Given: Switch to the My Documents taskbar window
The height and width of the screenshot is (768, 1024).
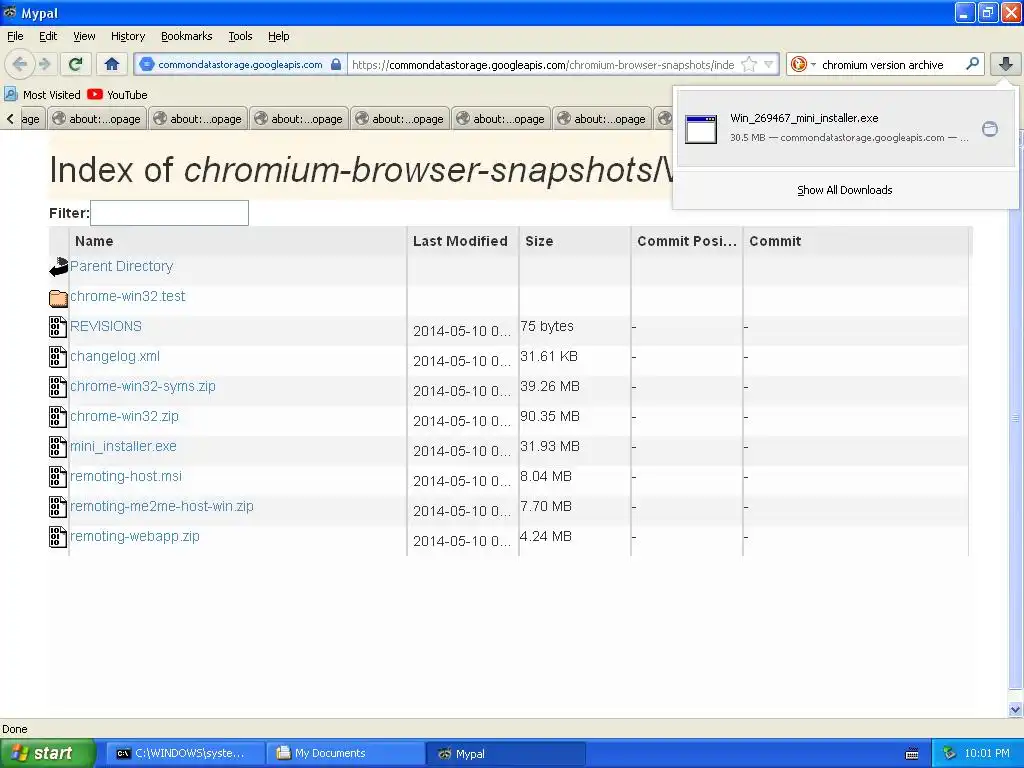Looking at the screenshot, I should pos(345,753).
